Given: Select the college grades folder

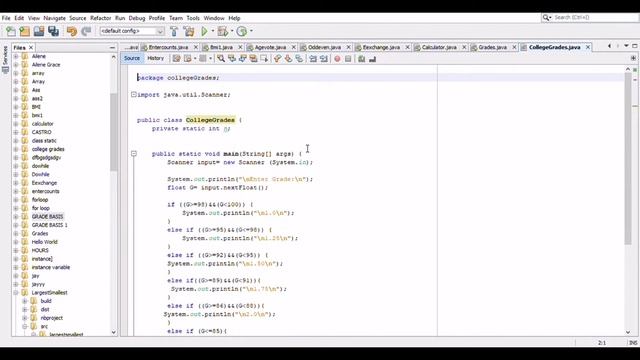Looking at the screenshot, I should tap(48, 149).
